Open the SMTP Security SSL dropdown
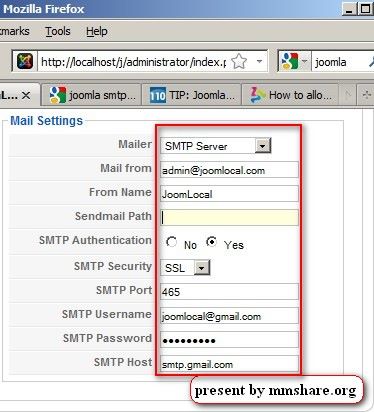 click(185, 268)
